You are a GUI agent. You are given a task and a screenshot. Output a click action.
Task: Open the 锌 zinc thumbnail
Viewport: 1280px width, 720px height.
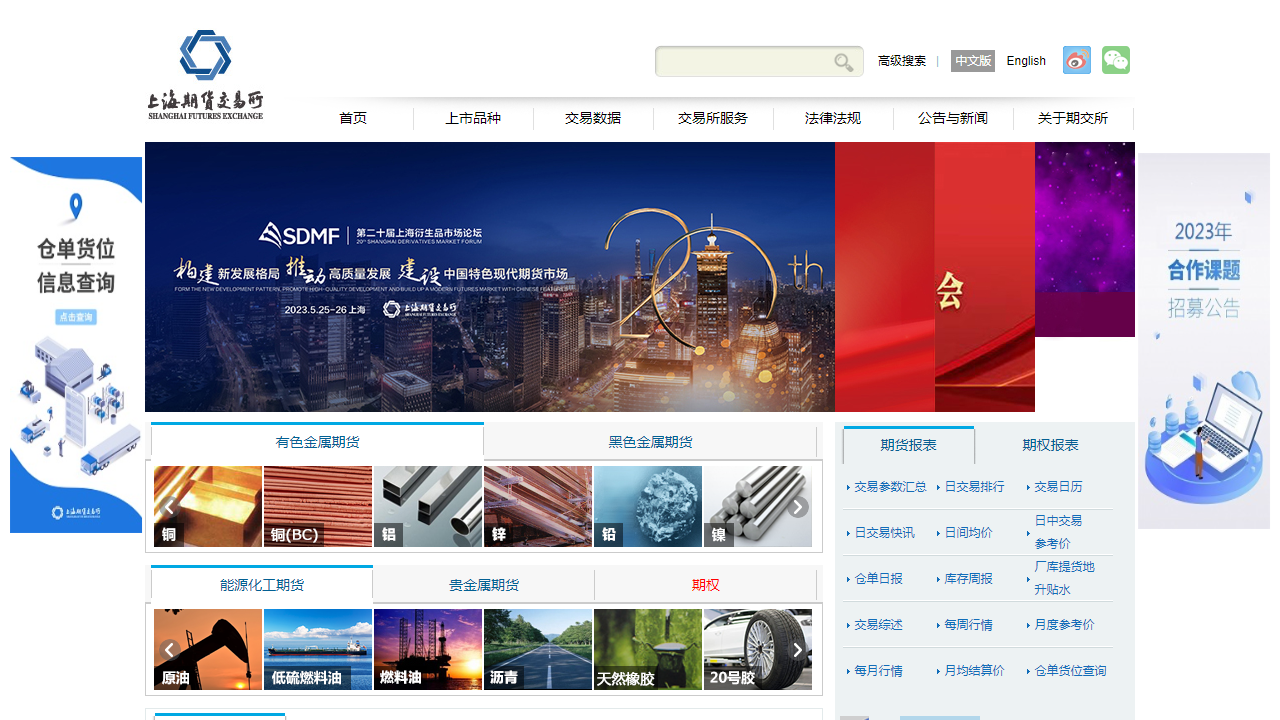coord(538,506)
